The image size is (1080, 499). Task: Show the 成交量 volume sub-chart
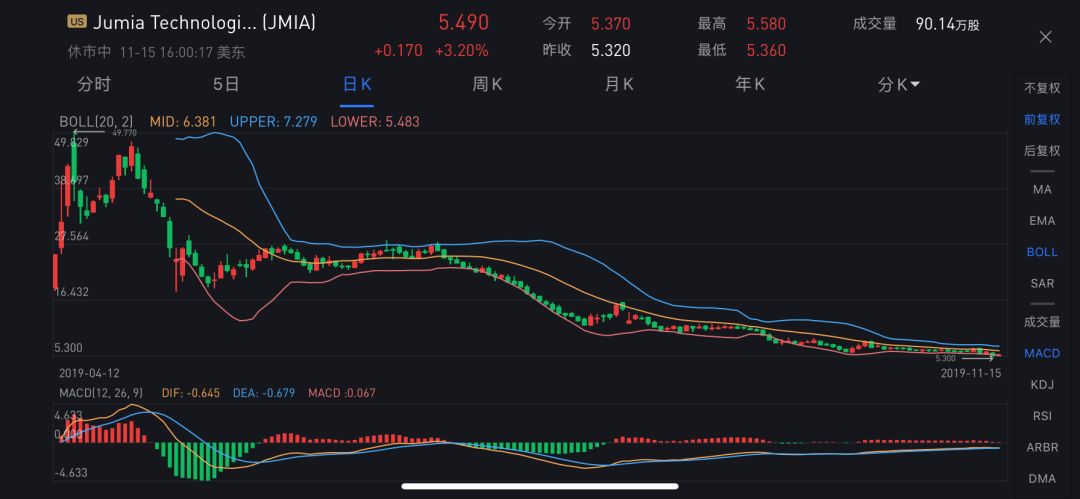(x=1042, y=321)
